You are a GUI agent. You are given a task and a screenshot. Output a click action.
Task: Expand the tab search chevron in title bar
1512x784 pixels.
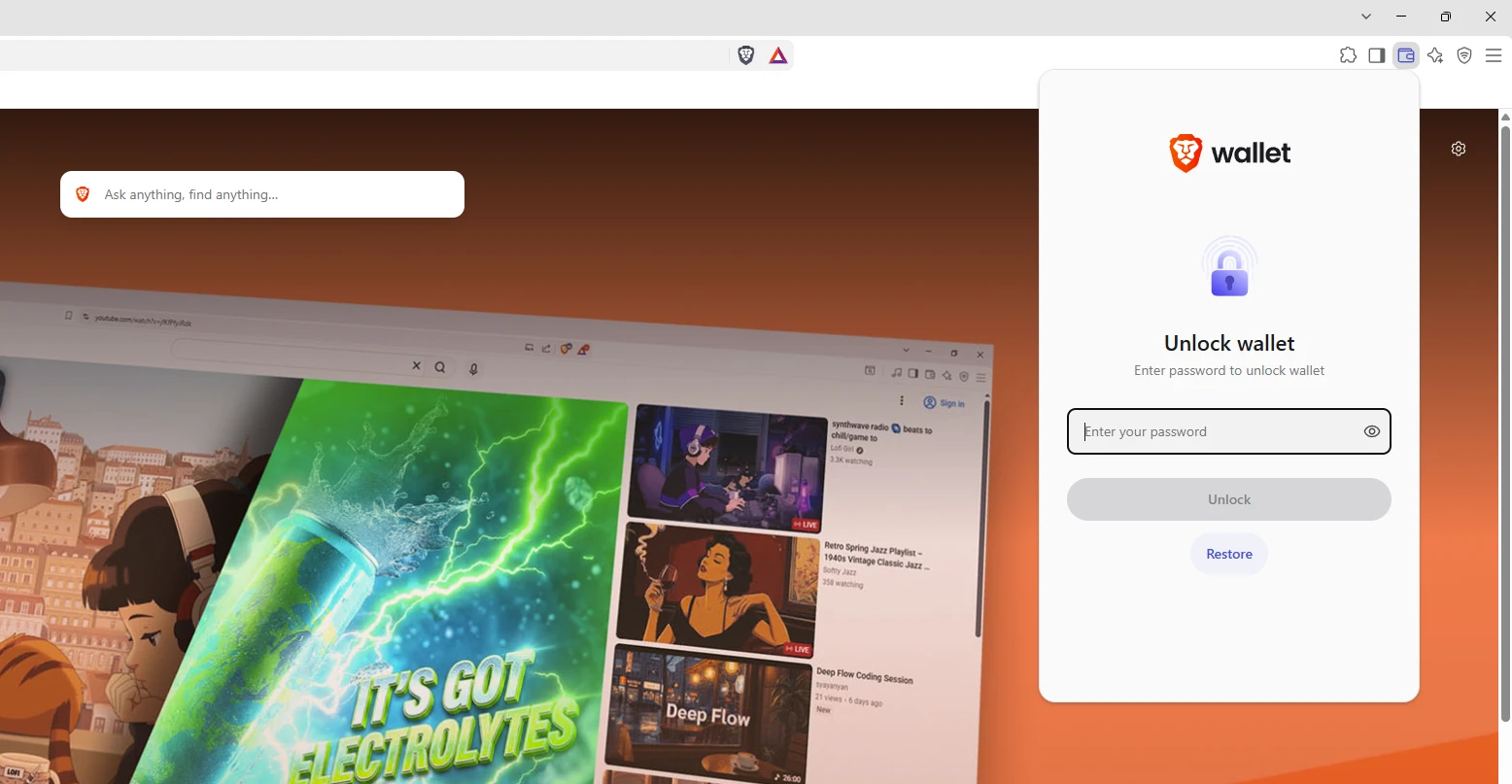tap(1366, 17)
